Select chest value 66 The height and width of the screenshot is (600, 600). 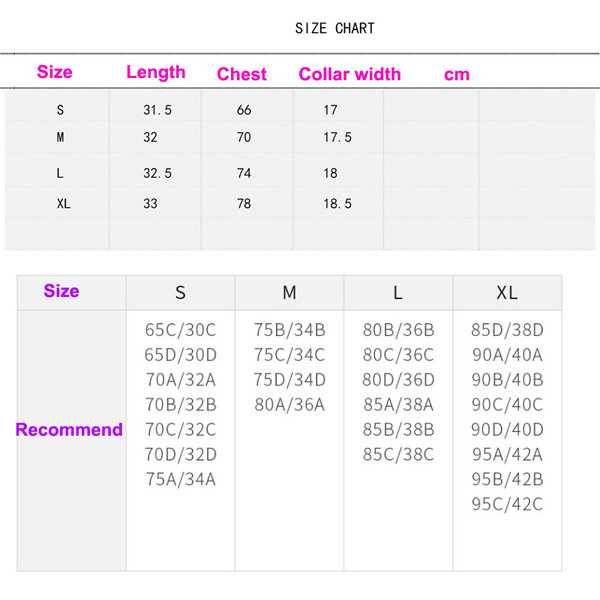click(244, 110)
